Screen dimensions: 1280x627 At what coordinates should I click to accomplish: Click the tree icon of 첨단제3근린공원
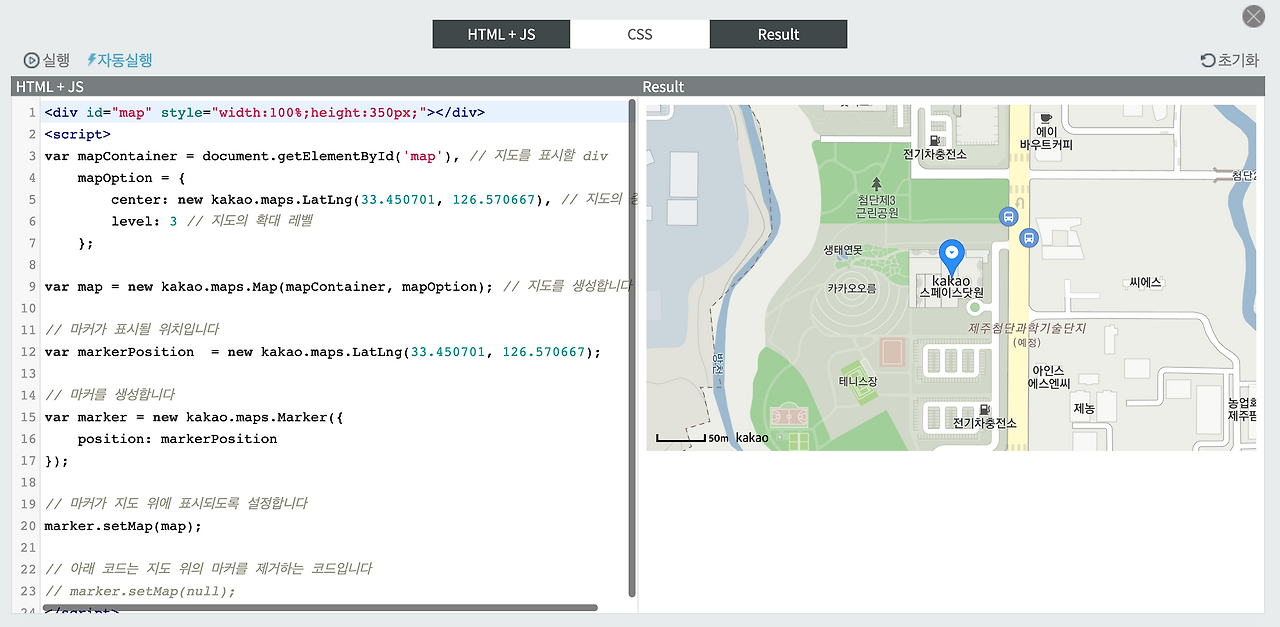pos(877,184)
